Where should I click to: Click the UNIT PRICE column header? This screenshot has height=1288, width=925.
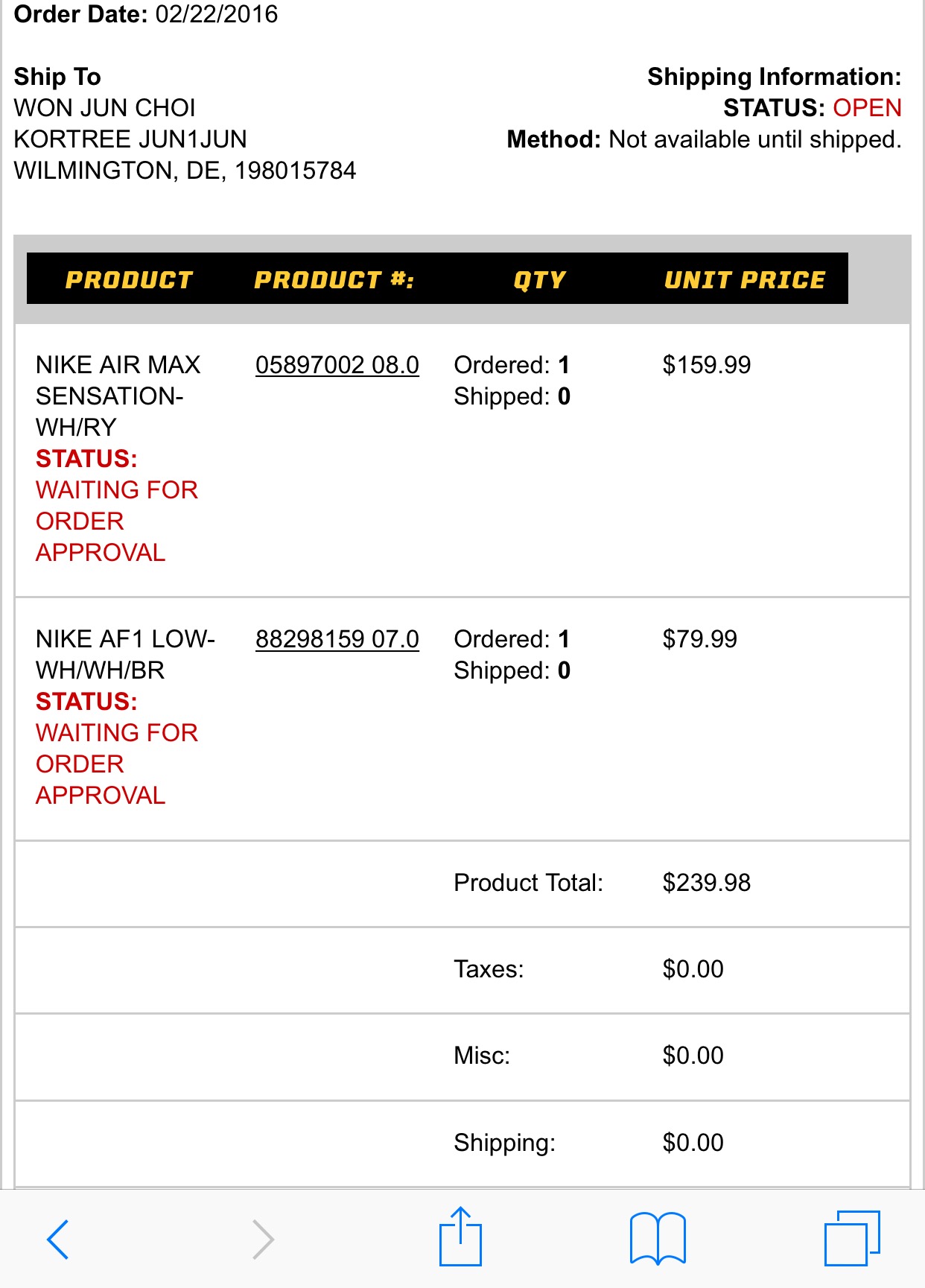[x=744, y=279]
